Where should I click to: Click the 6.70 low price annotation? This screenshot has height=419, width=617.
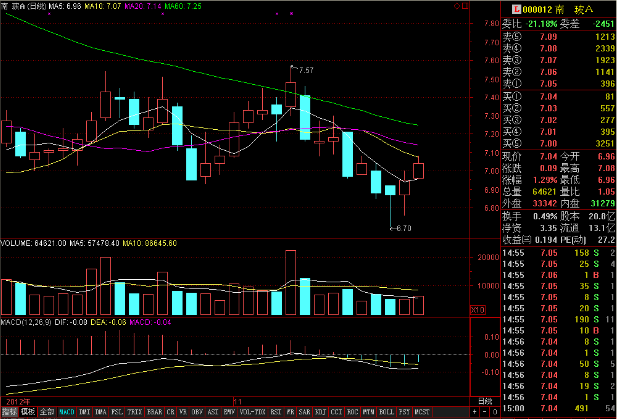[x=404, y=228]
